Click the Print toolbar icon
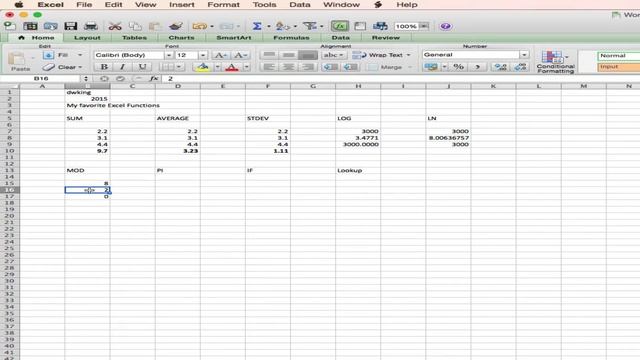 click(91, 26)
